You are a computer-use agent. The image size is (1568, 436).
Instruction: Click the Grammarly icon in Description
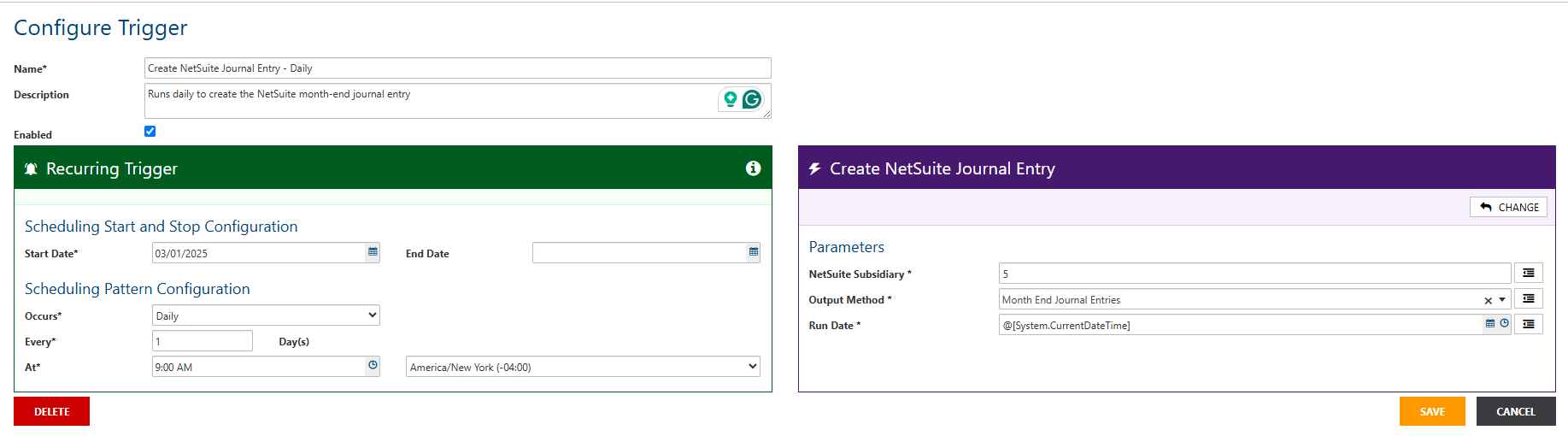point(752,99)
